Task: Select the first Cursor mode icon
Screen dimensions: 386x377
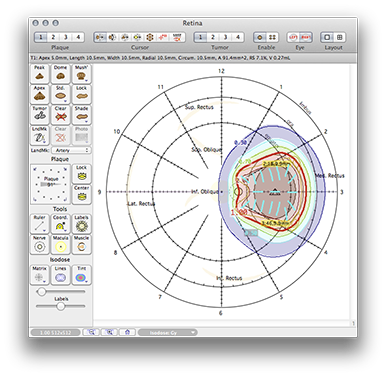Action: coord(100,37)
